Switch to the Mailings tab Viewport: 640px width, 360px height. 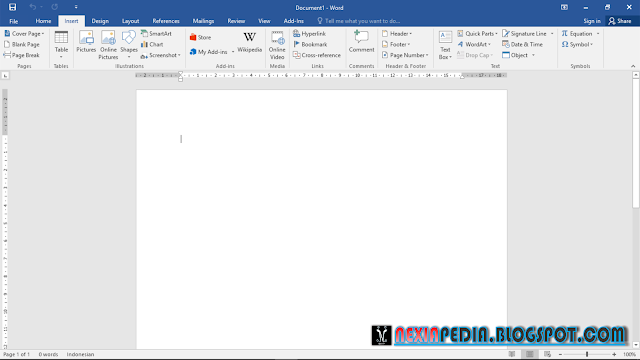point(203,21)
